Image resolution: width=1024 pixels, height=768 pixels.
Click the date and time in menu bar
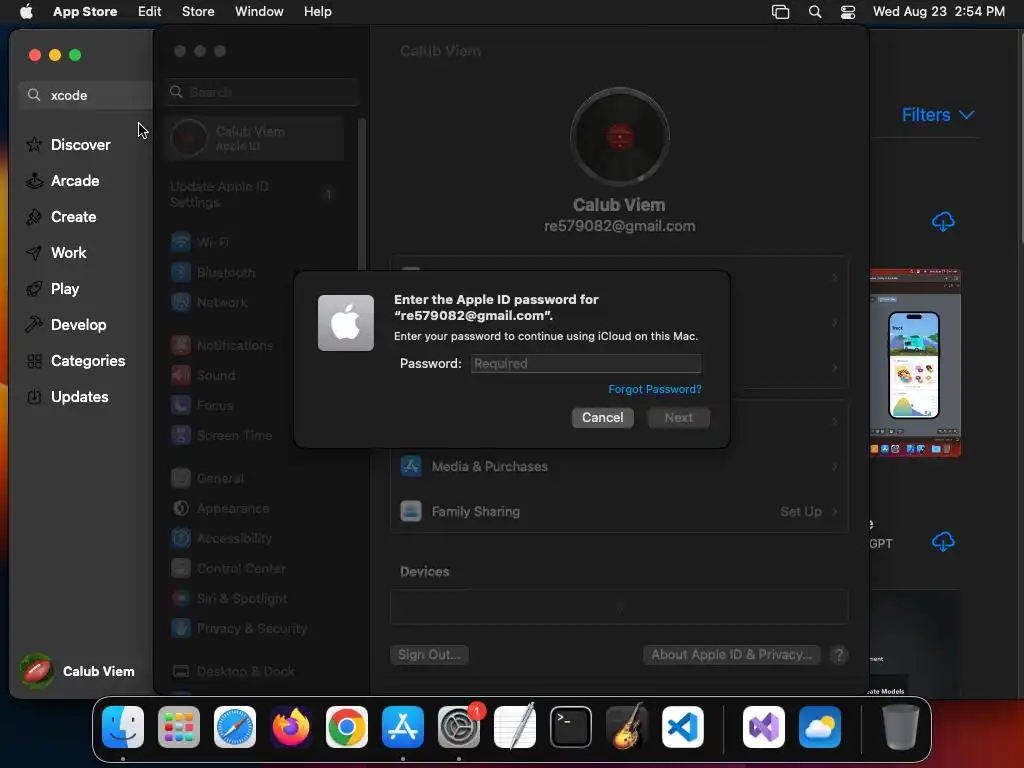(938, 12)
